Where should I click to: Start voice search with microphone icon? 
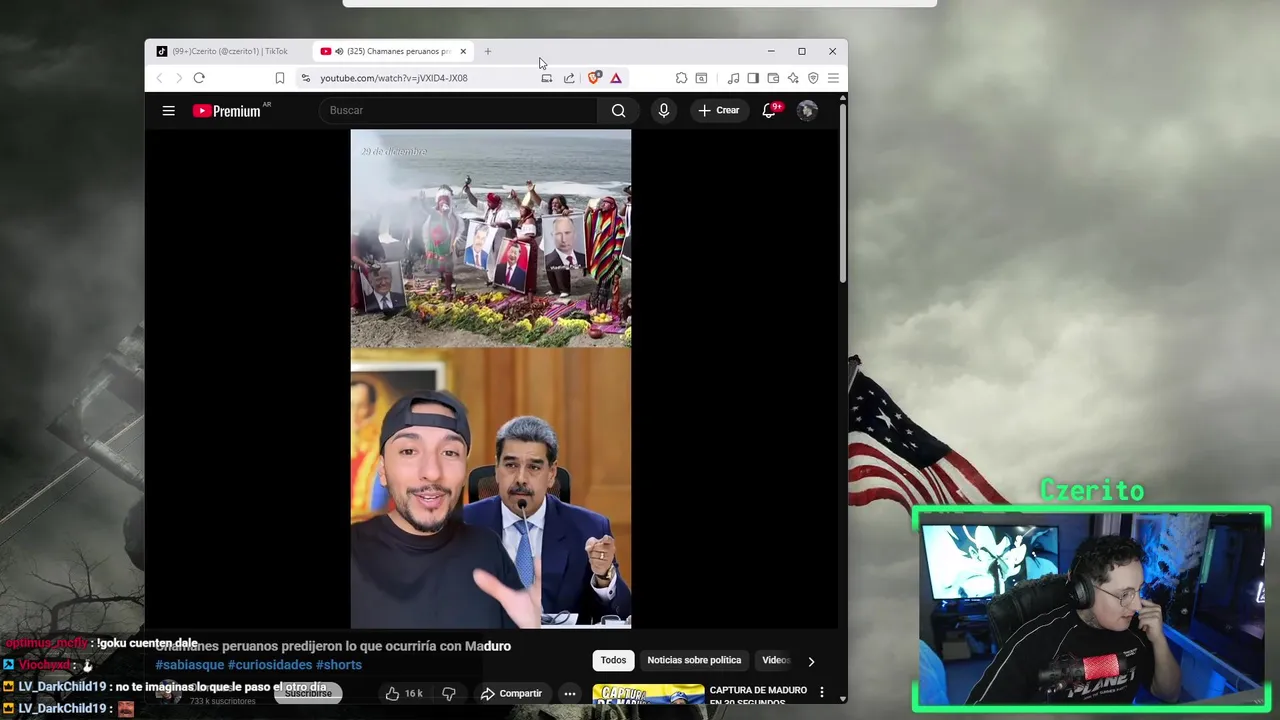[663, 111]
